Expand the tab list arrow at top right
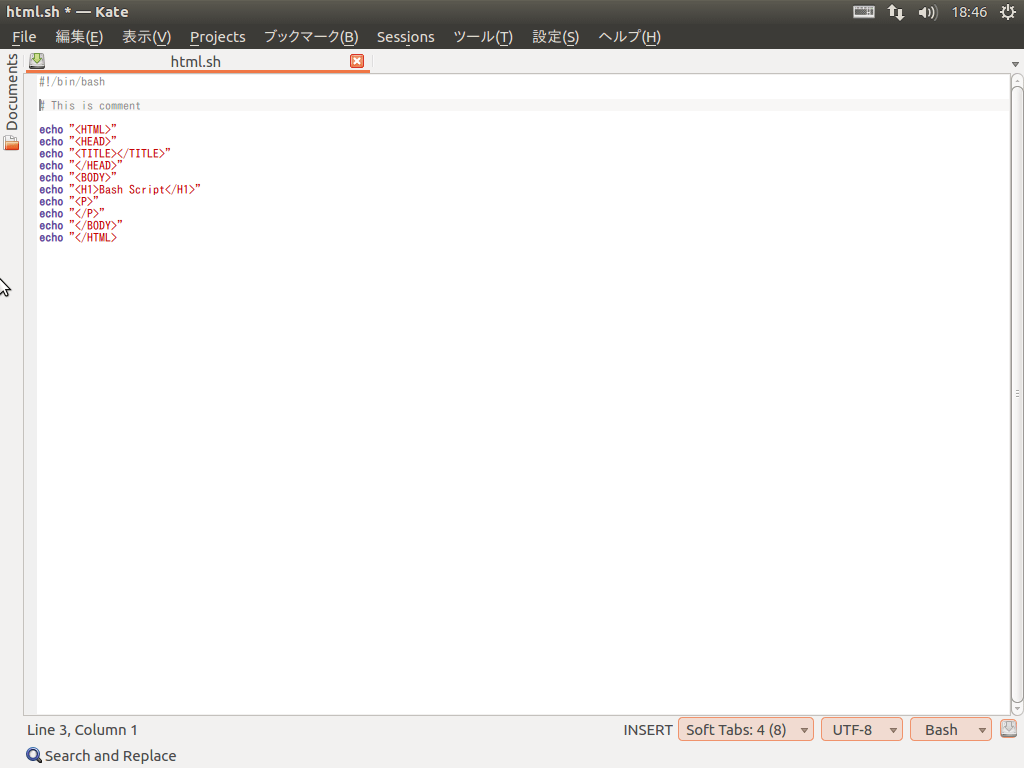The image size is (1024, 768). 1015,64
